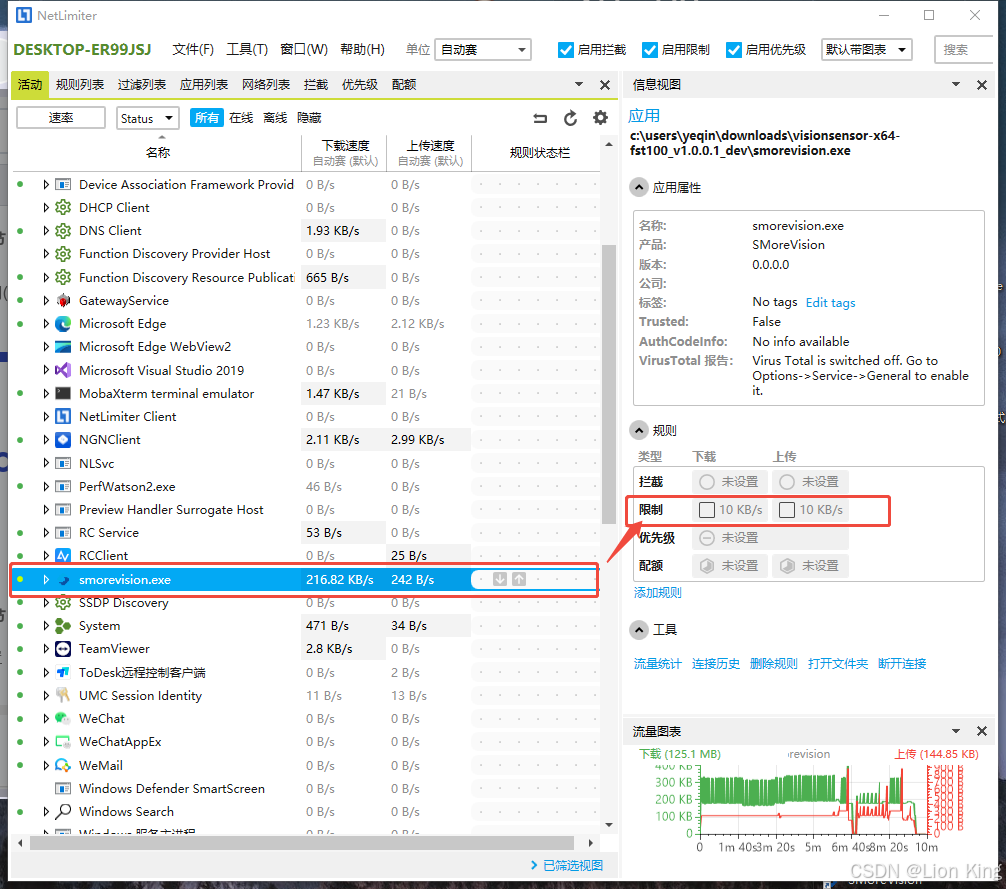Open the 默认带图表 layout dropdown

[x=867, y=50]
